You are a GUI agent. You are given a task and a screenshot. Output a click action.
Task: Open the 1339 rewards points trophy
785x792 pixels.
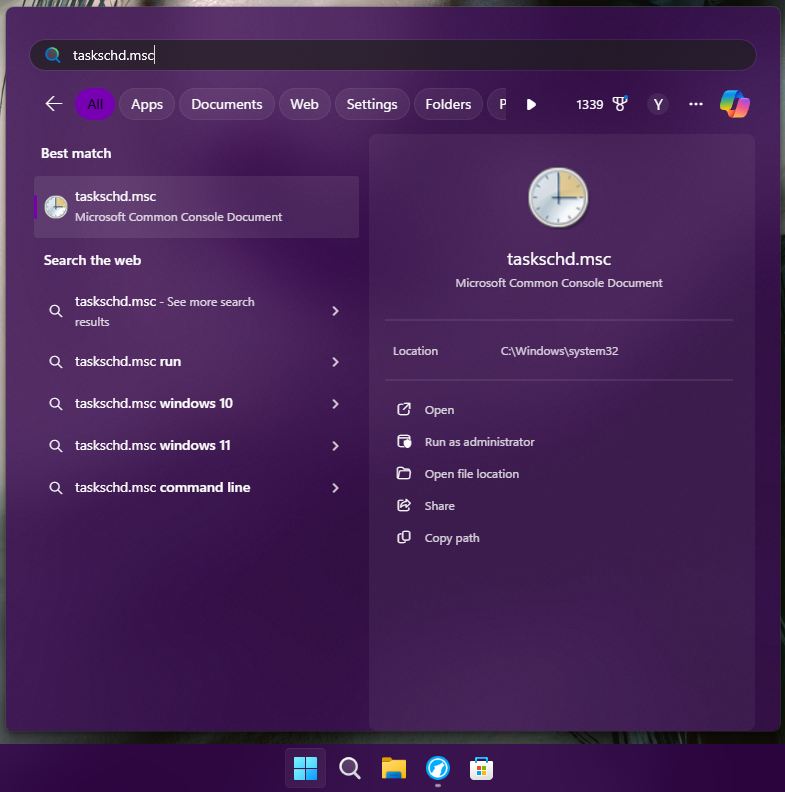tap(602, 104)
